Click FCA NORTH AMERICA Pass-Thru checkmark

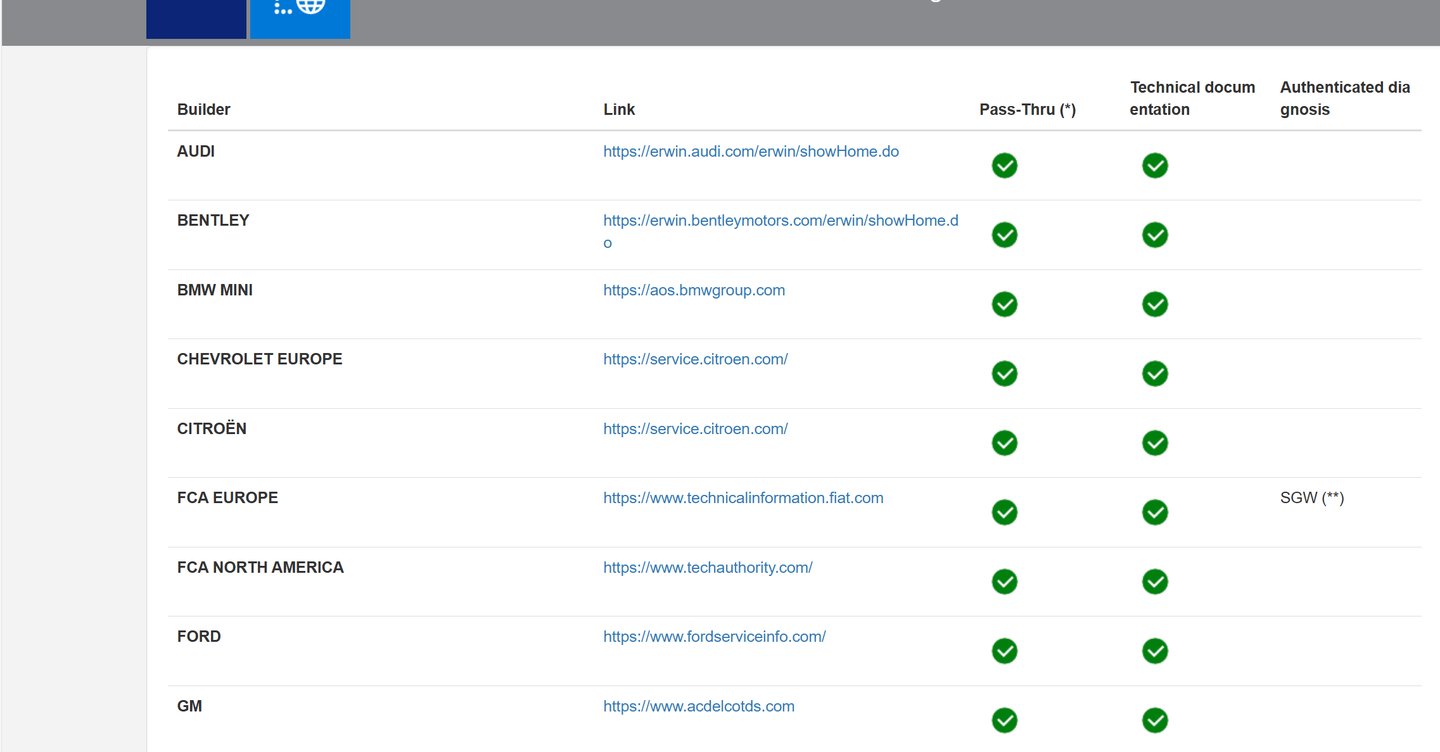coord(1005,582)
